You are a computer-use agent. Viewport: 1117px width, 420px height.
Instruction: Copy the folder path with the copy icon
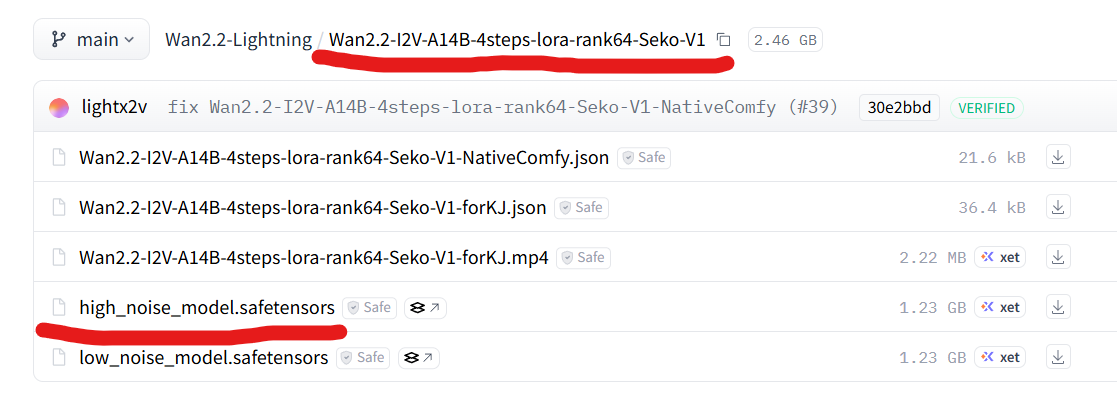click(x=724, y=41)
